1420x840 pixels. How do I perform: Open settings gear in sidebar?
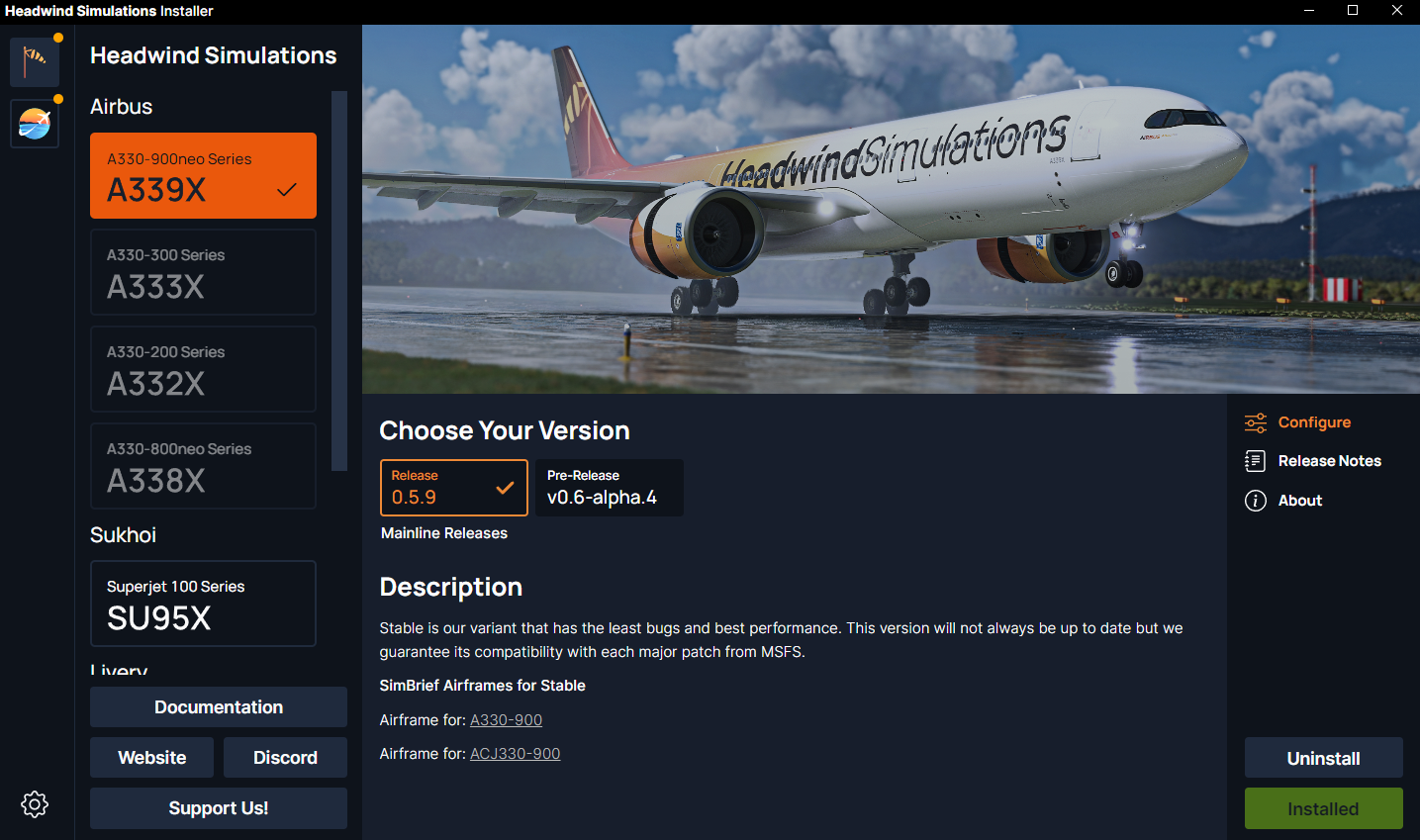pos(35,804)
